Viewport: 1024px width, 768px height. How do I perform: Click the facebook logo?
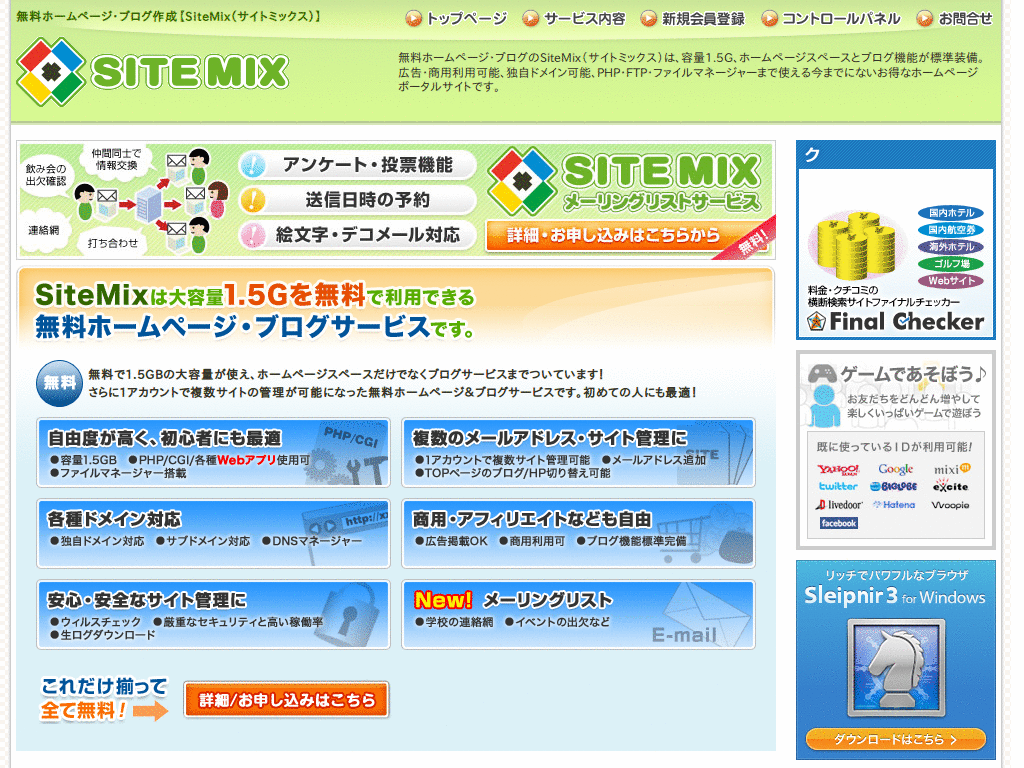click(839, 523)
